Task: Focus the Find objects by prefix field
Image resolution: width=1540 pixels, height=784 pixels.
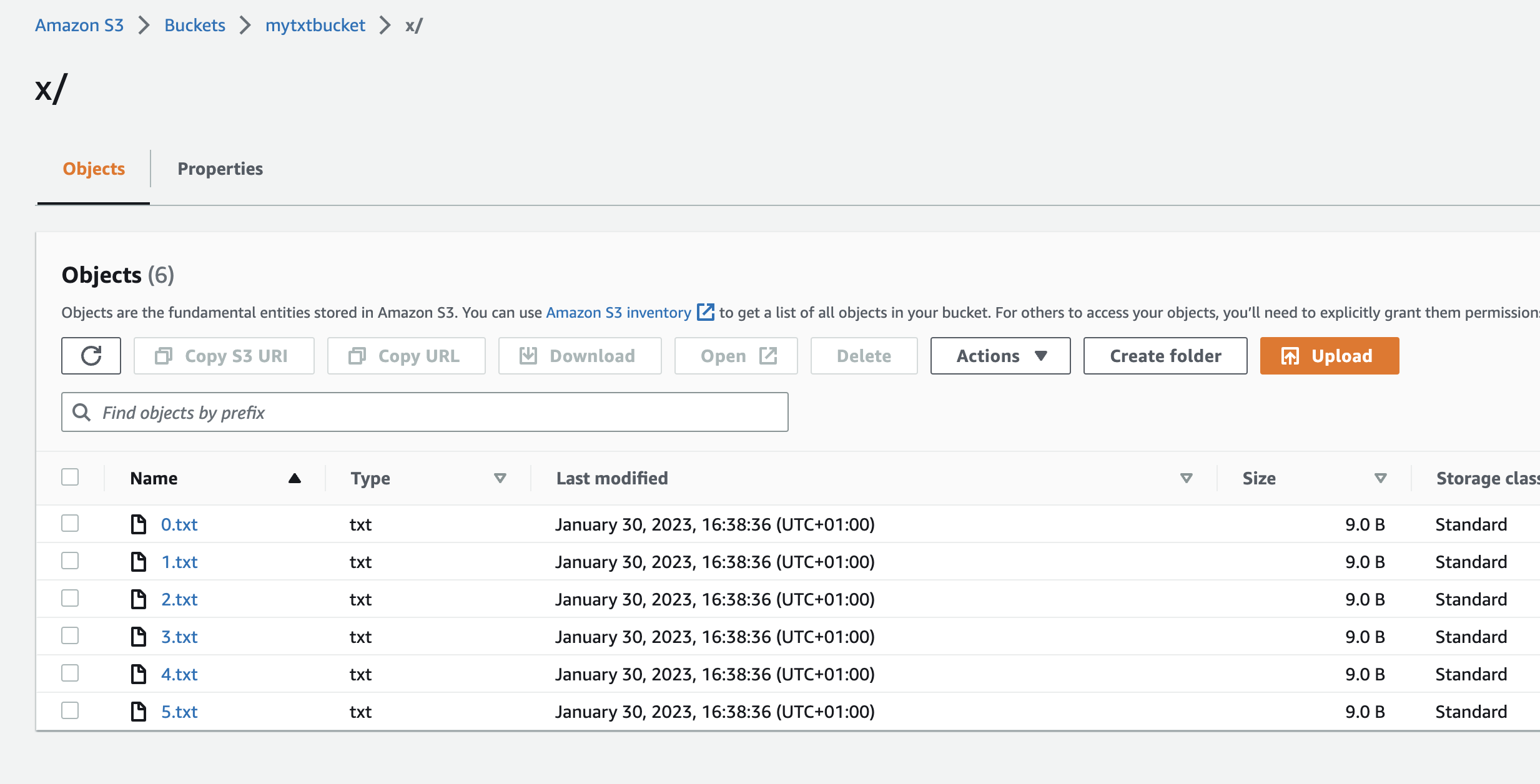Action: tap(437, 412)
